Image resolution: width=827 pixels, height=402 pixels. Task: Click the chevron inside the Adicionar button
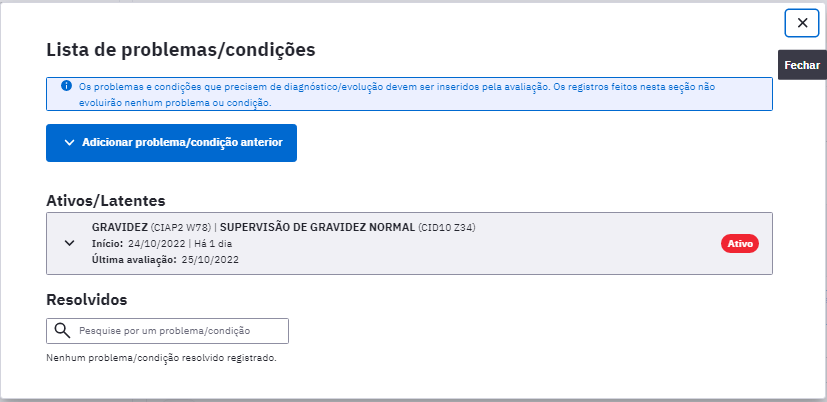pos(69,142)
